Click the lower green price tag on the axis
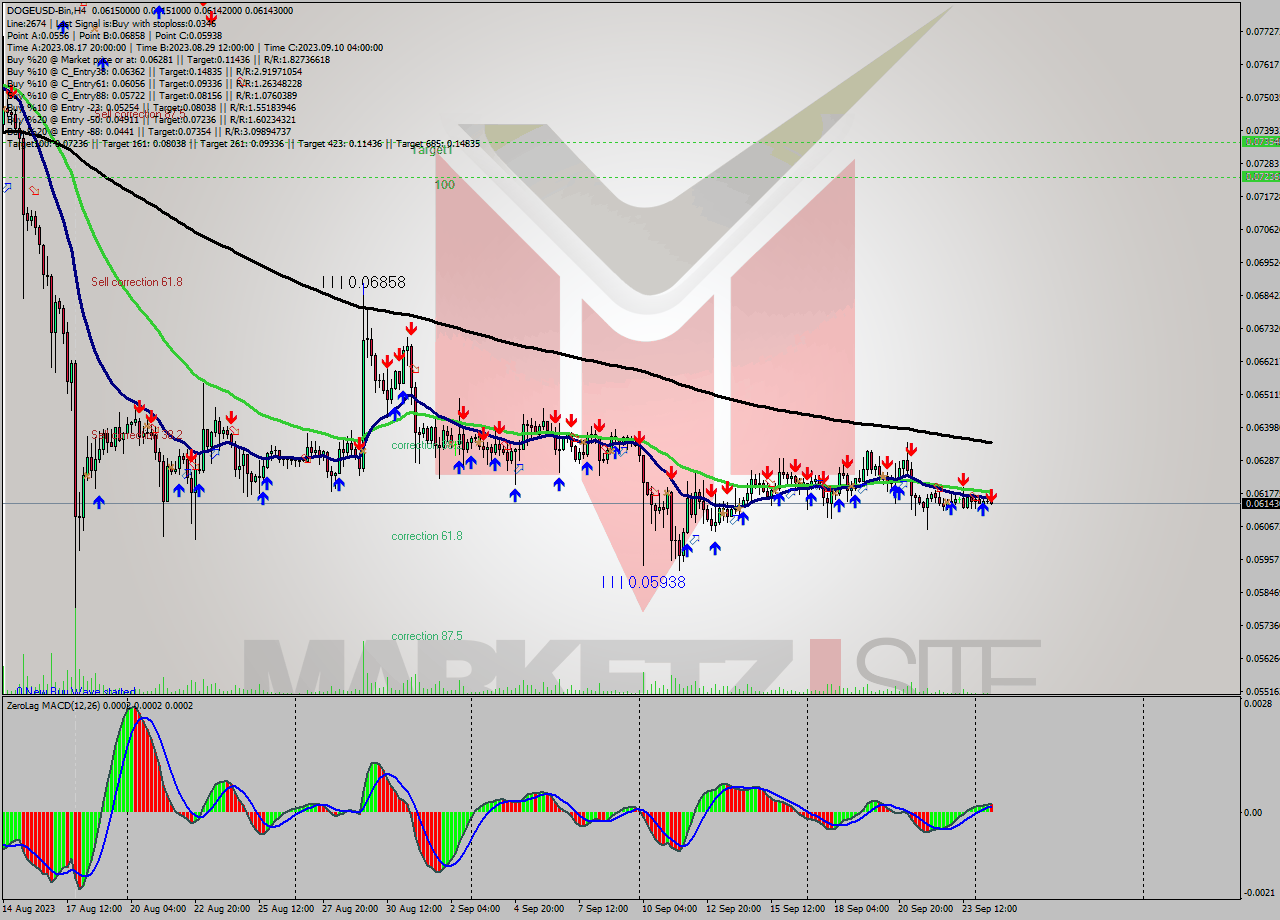The width and height of the screenshot is (1280, 920). [x=1260, y=177]
